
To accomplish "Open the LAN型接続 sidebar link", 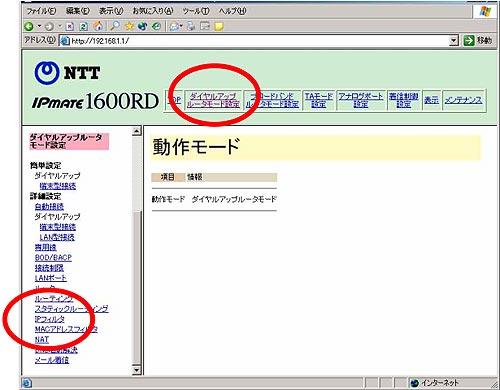I will pos(57,237).
